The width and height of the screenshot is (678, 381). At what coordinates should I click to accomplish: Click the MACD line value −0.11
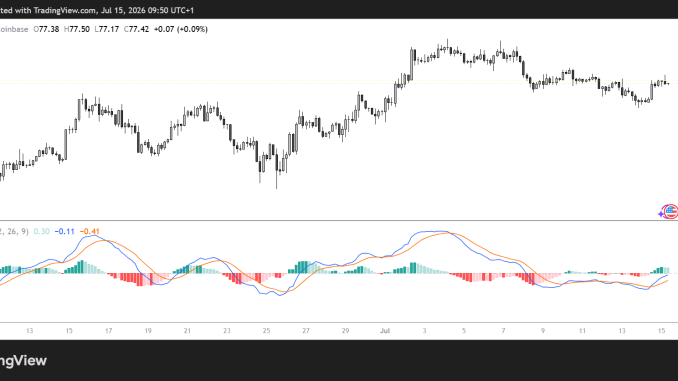tap(64, 231)
